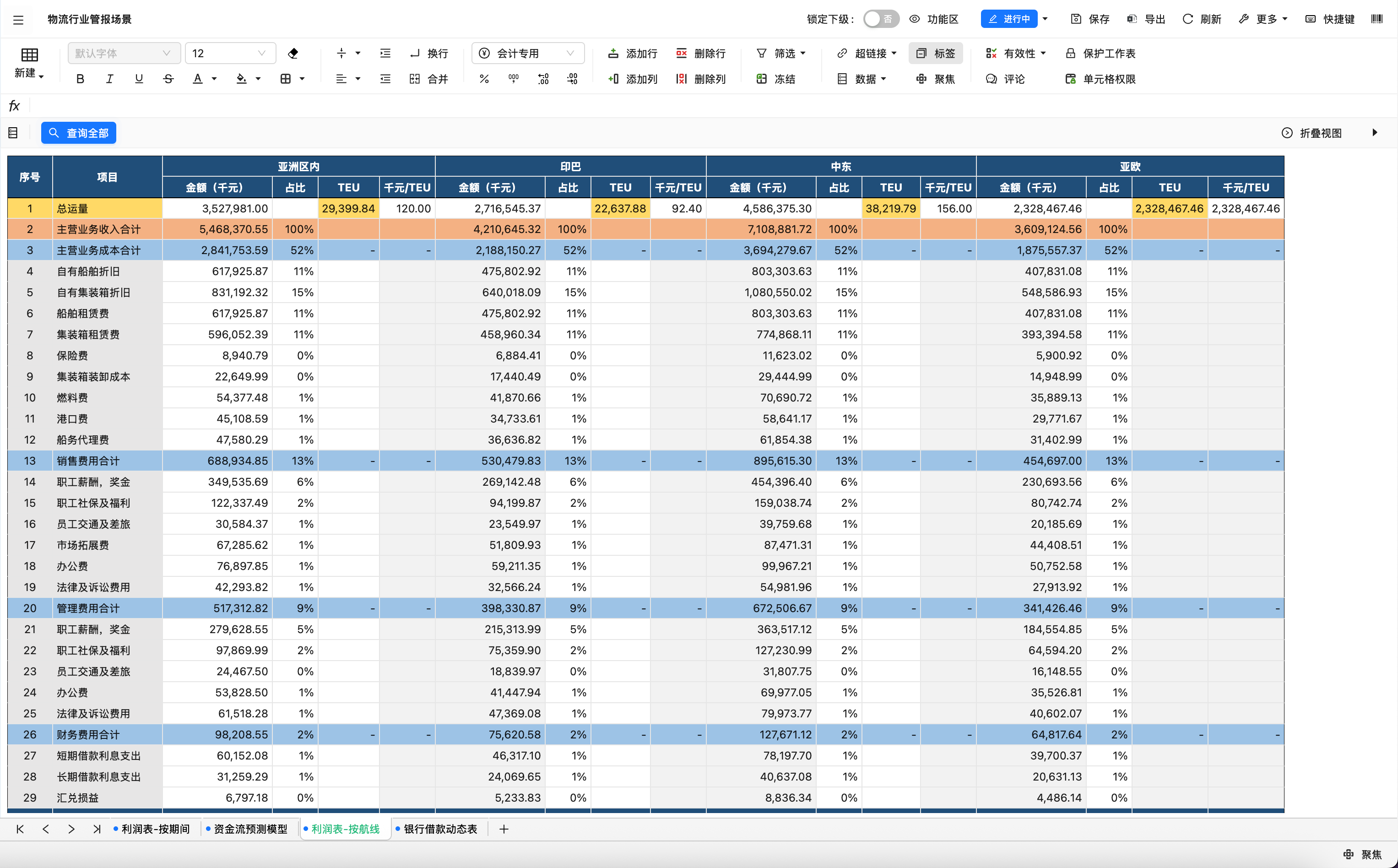Toggle the 锁定下级 lock switch
The width and height of the screenshot is (1398, 868).
click(x=880, y=19)
